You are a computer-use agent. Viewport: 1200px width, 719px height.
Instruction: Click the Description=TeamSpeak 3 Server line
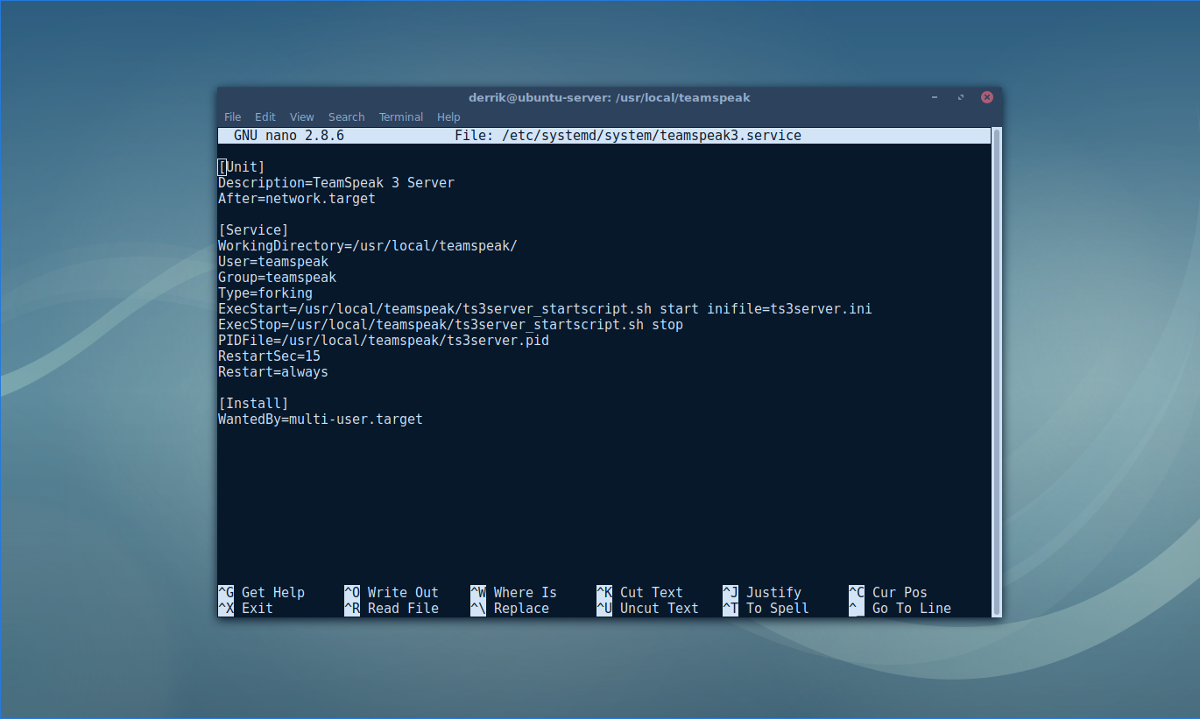pyautogui.click(x=336, y=183)
